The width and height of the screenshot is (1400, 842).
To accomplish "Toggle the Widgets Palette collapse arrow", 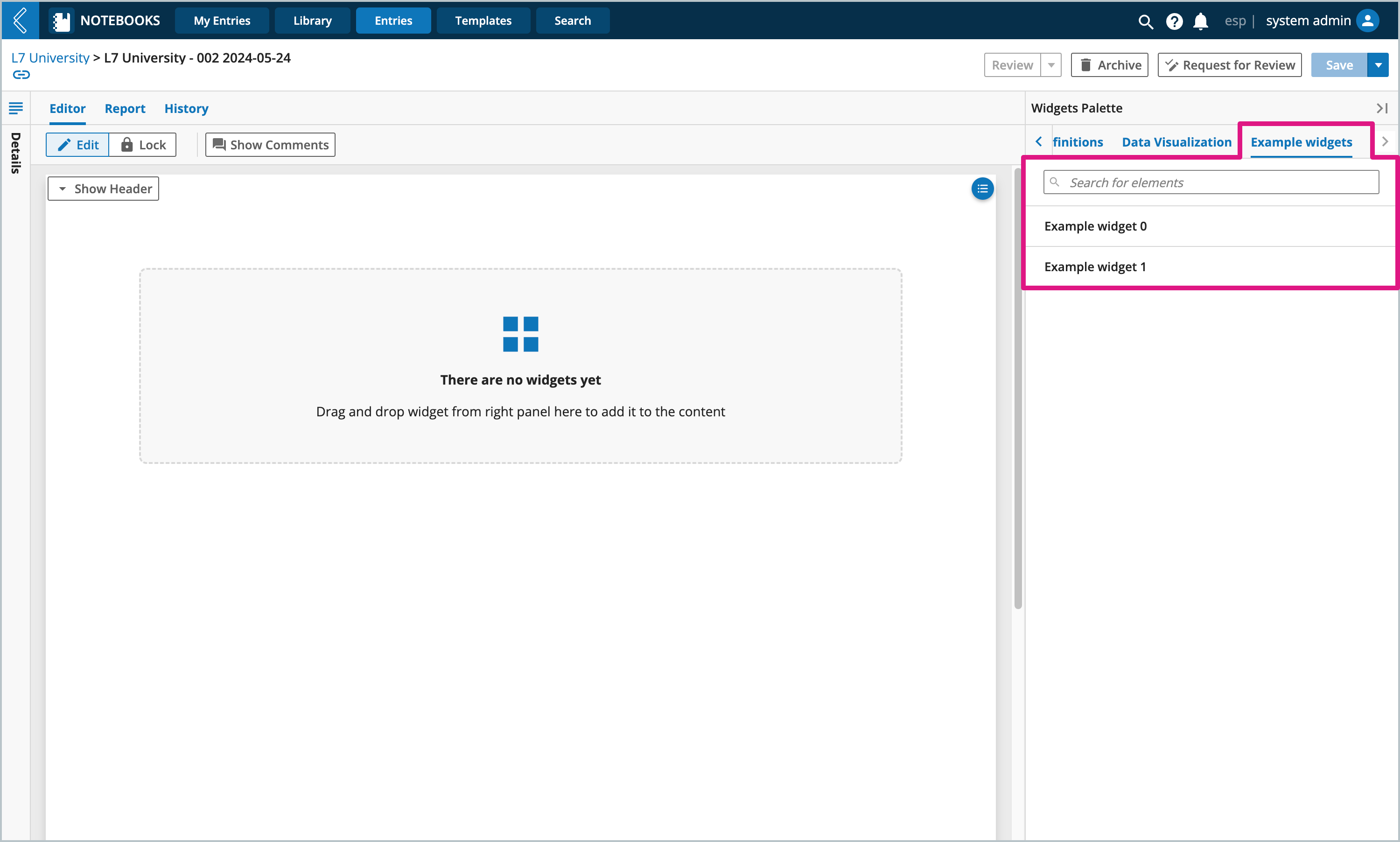I will (1382, 108).
